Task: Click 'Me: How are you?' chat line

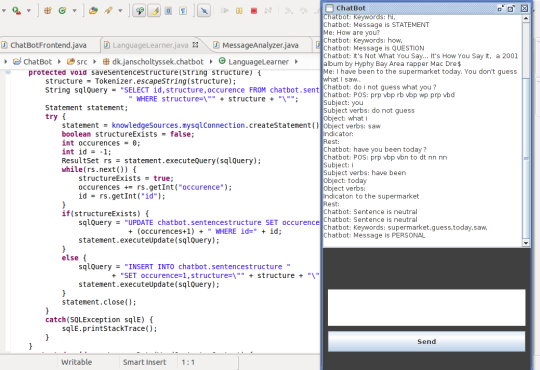Action: (352, 32)
